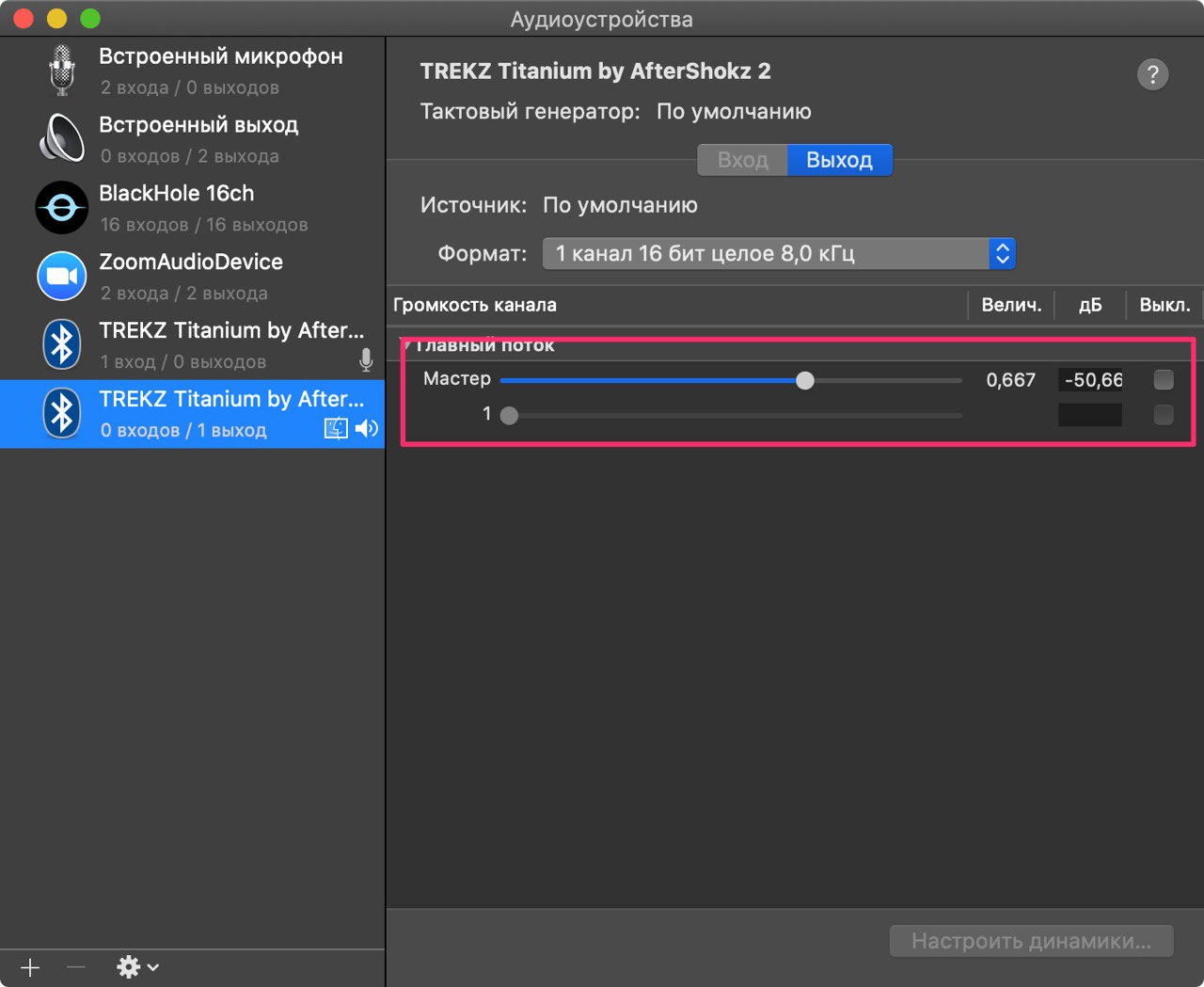Click Bluetooth icon of TREKZ 1 вход device

pos(62,344)
